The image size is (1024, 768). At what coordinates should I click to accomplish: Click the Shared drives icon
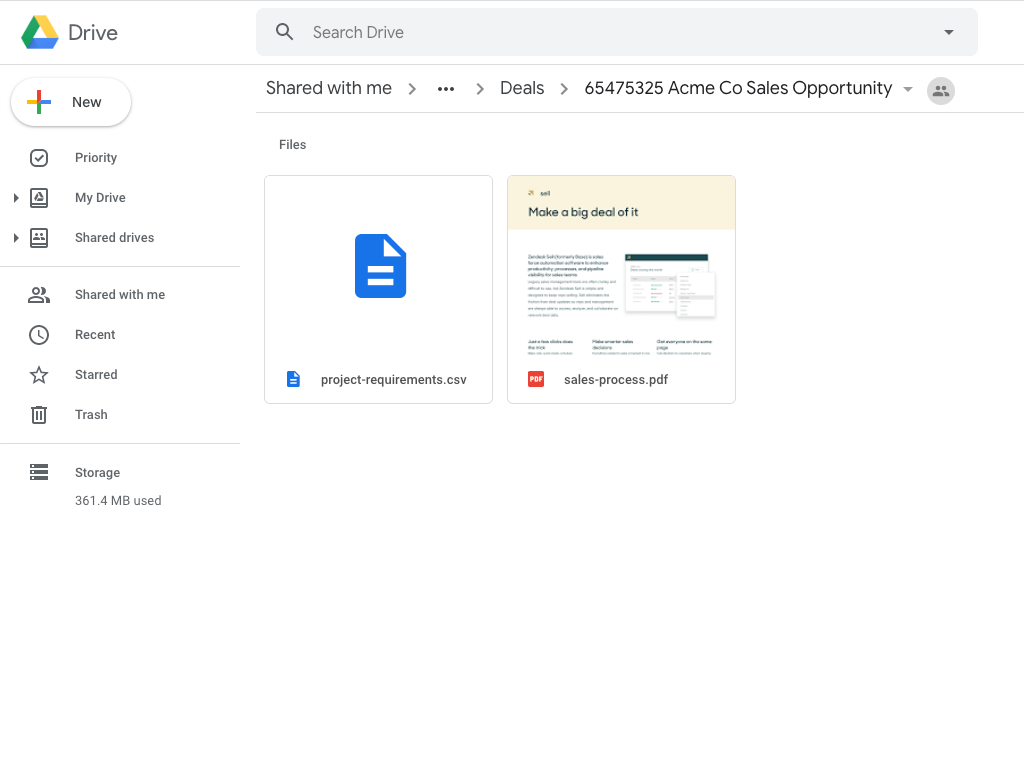coord(38,237)
